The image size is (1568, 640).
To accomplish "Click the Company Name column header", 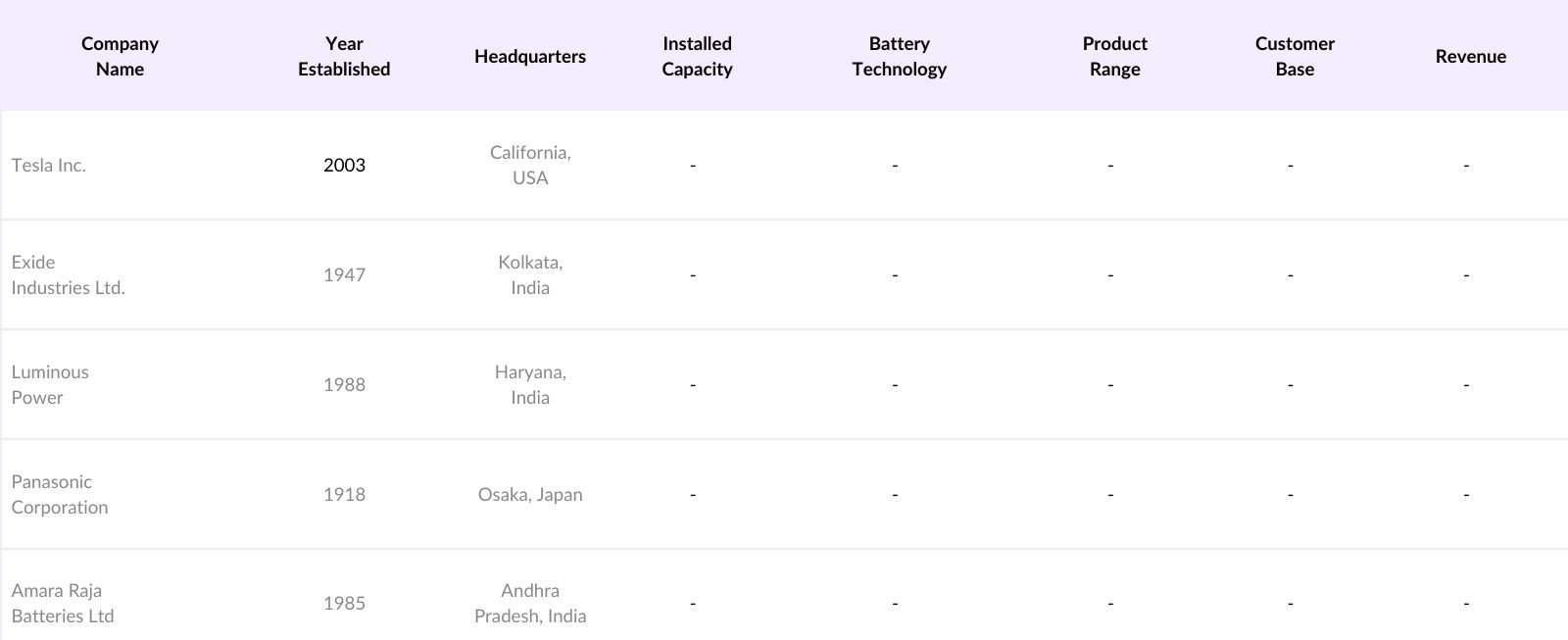I will [x=120, y=56].
